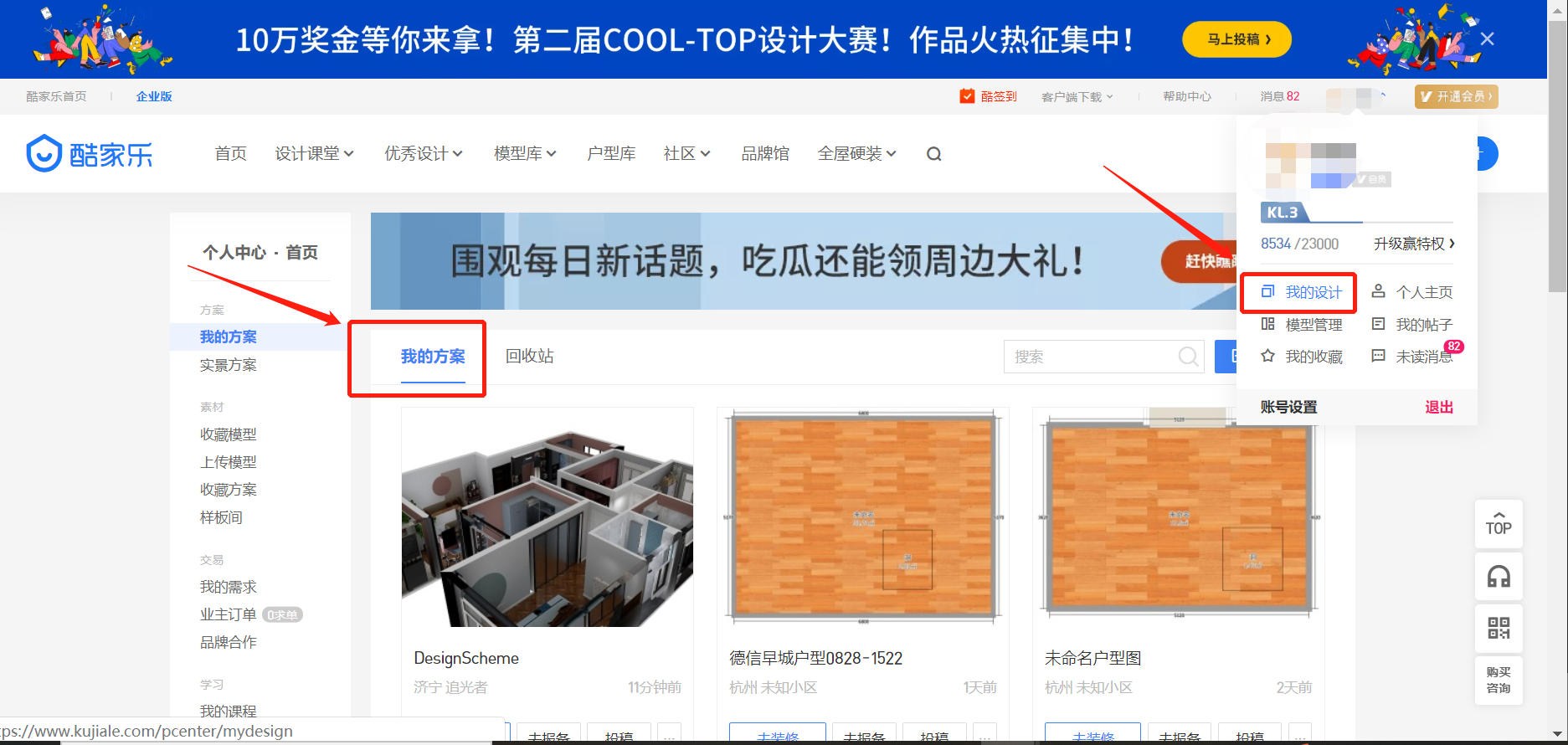Click 开通会员 button
The image size is (1568, 745).
click(1457, 96)
